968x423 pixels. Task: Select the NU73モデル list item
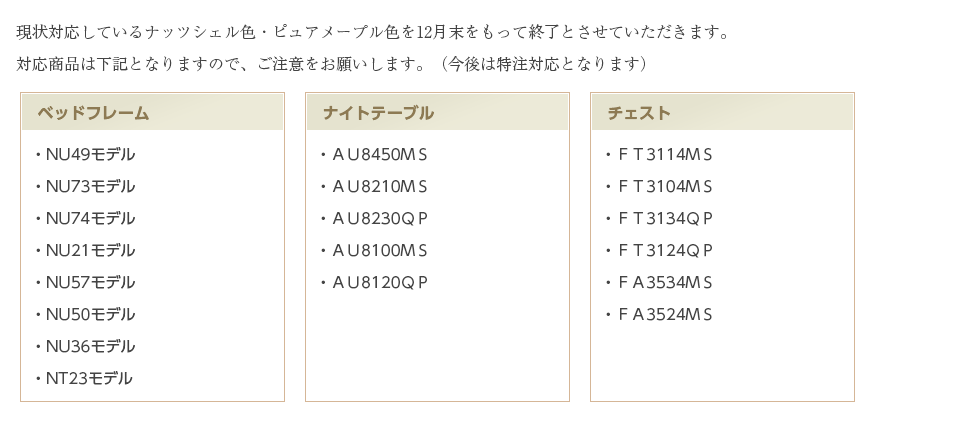[x=90, y=187]
